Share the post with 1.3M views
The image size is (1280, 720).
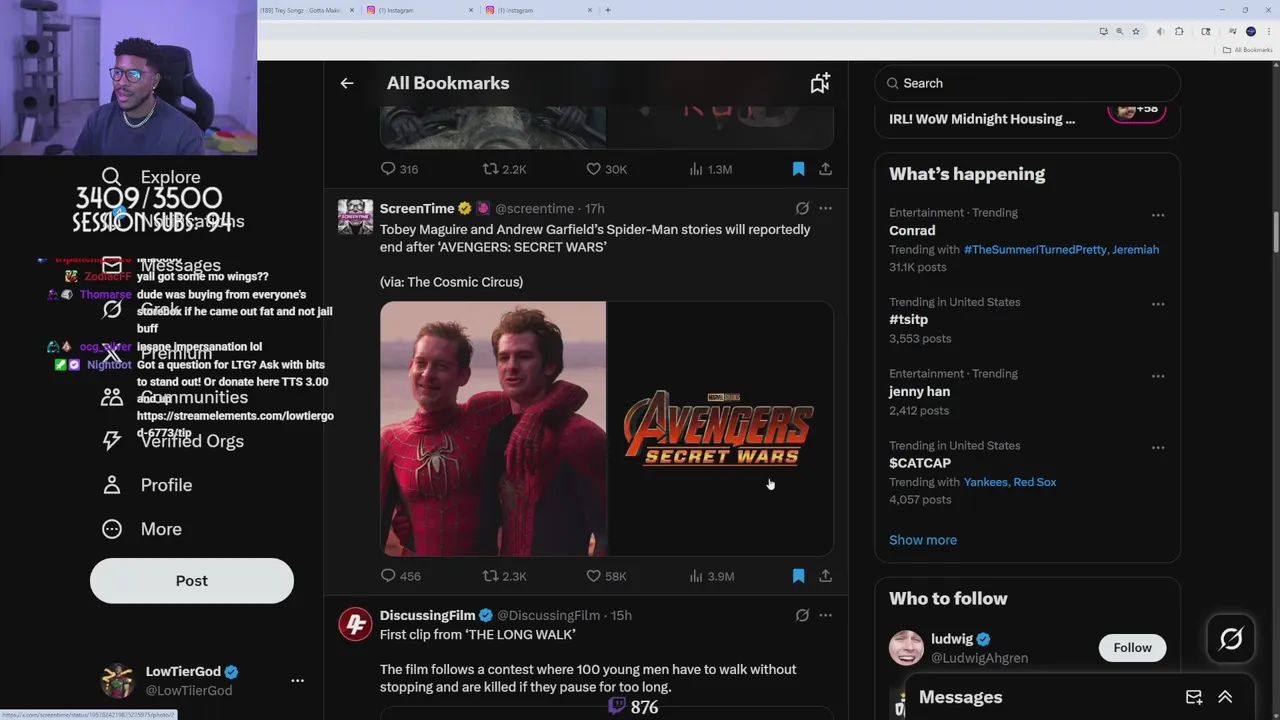click(825, 169)
